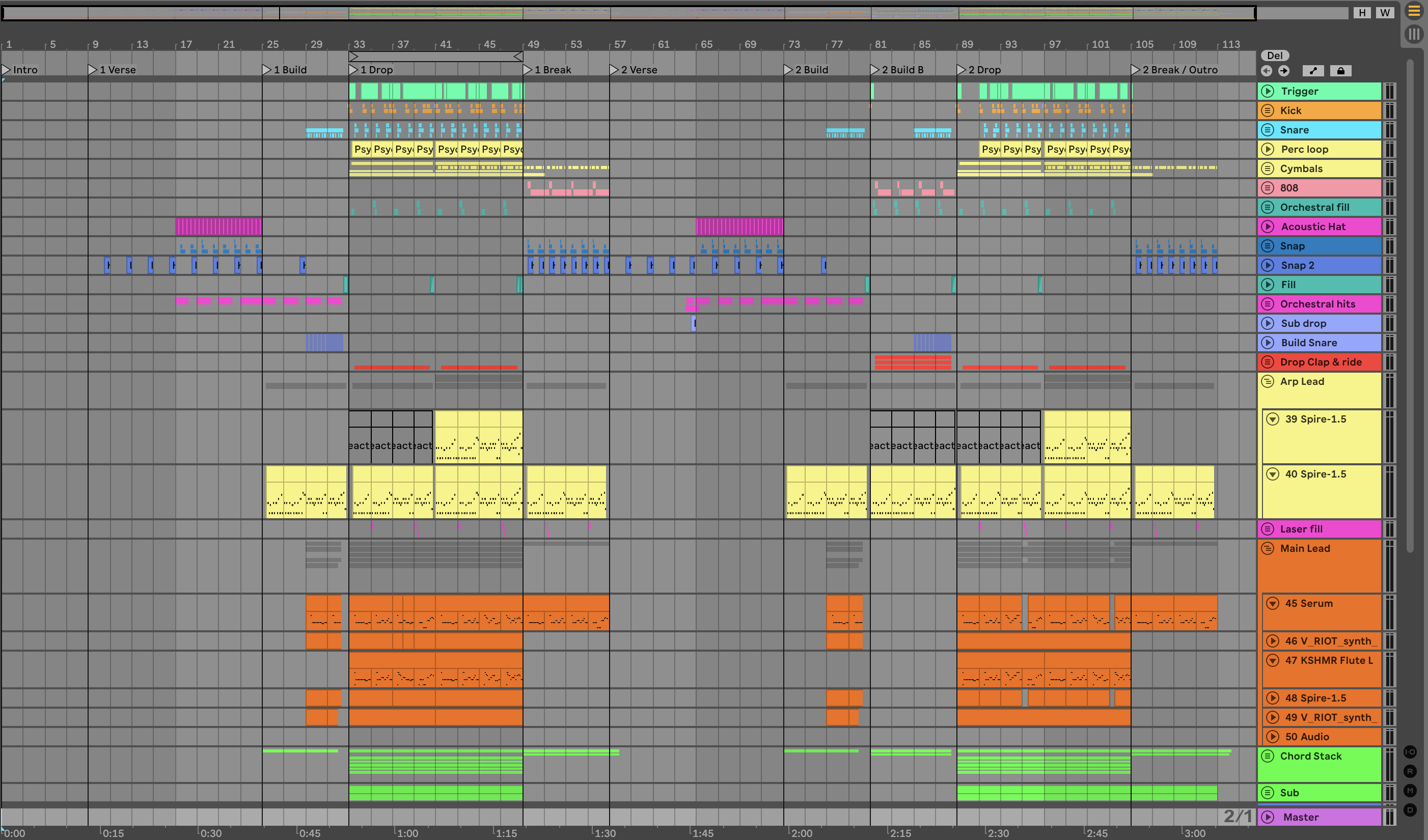Click the Sub track volume meter

coord(1389,793)
